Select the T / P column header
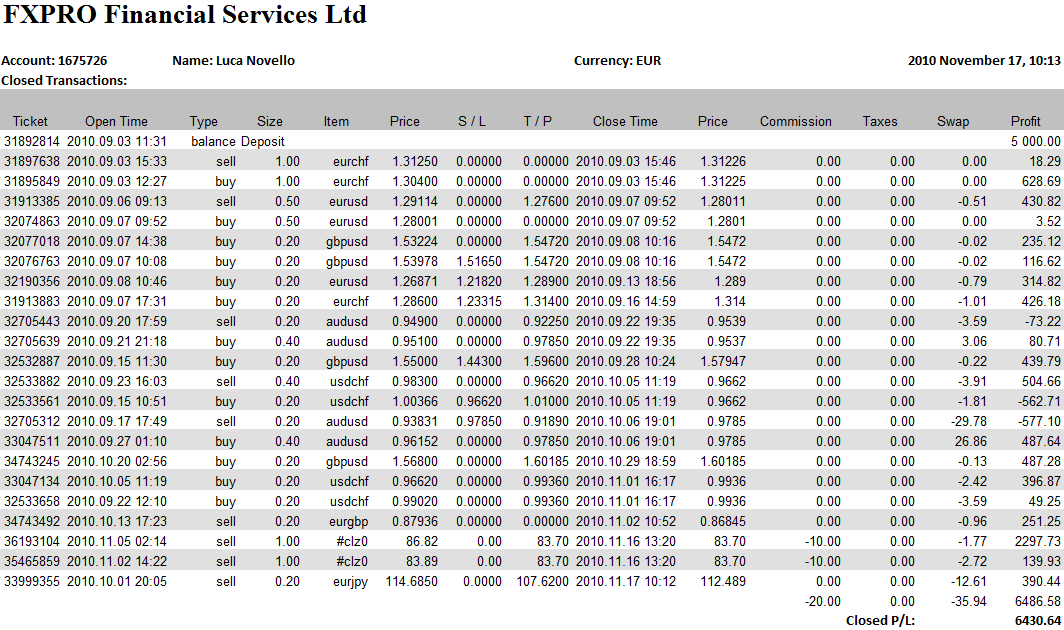 [538, 121]
